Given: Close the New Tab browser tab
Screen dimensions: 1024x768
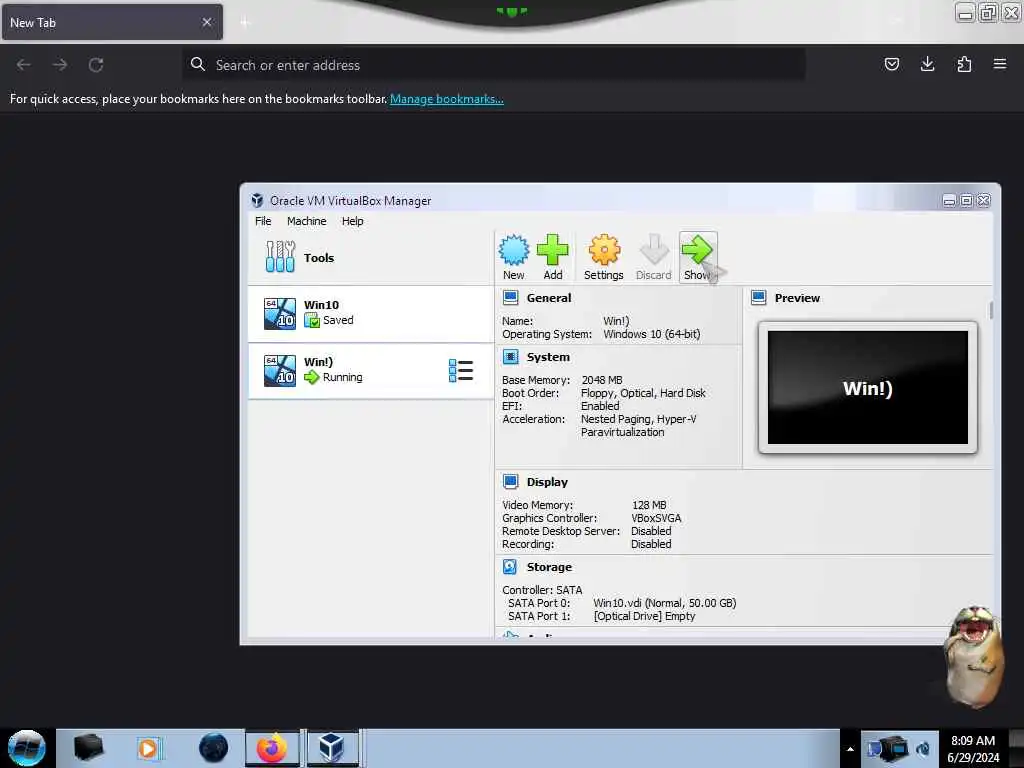Looking at the screenshot, I should pyautogui.click(x=206, y=22).
